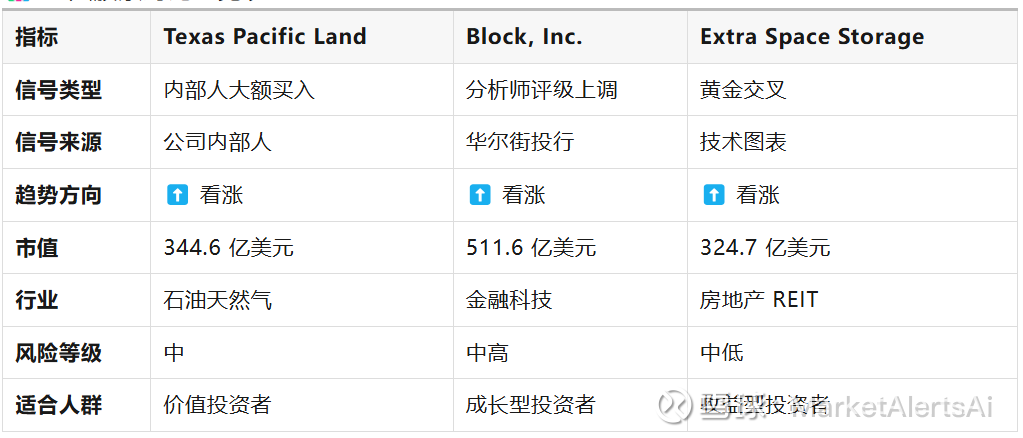Screen dimensions: 1023x438
Task: Click the 信号类型 row label
Action: (59, 90)
